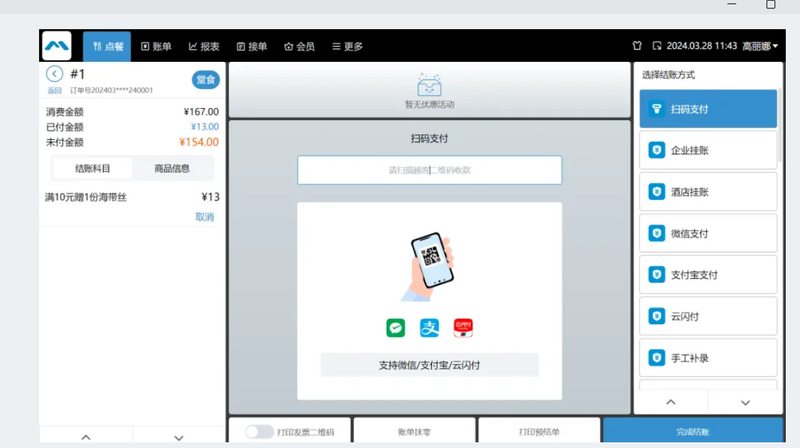Open the 会员 members tab
The image size is (800, 448).
[x=299, y=46]
